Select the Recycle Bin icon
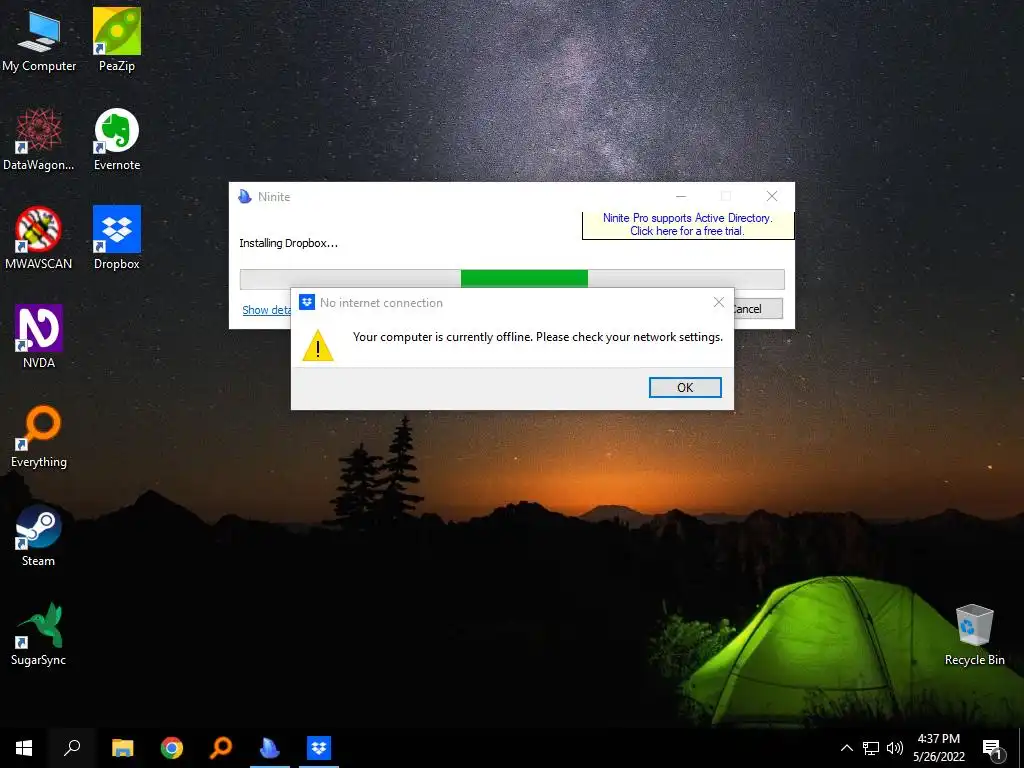The image size is (1024, 768). (974, 634)
